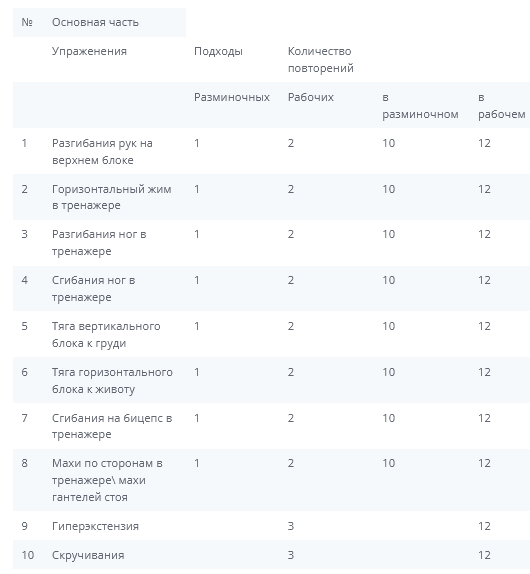The image size is (530, 574).
Task: Click working sets value 3 for Гиперэкстензия
Action: 291,526
